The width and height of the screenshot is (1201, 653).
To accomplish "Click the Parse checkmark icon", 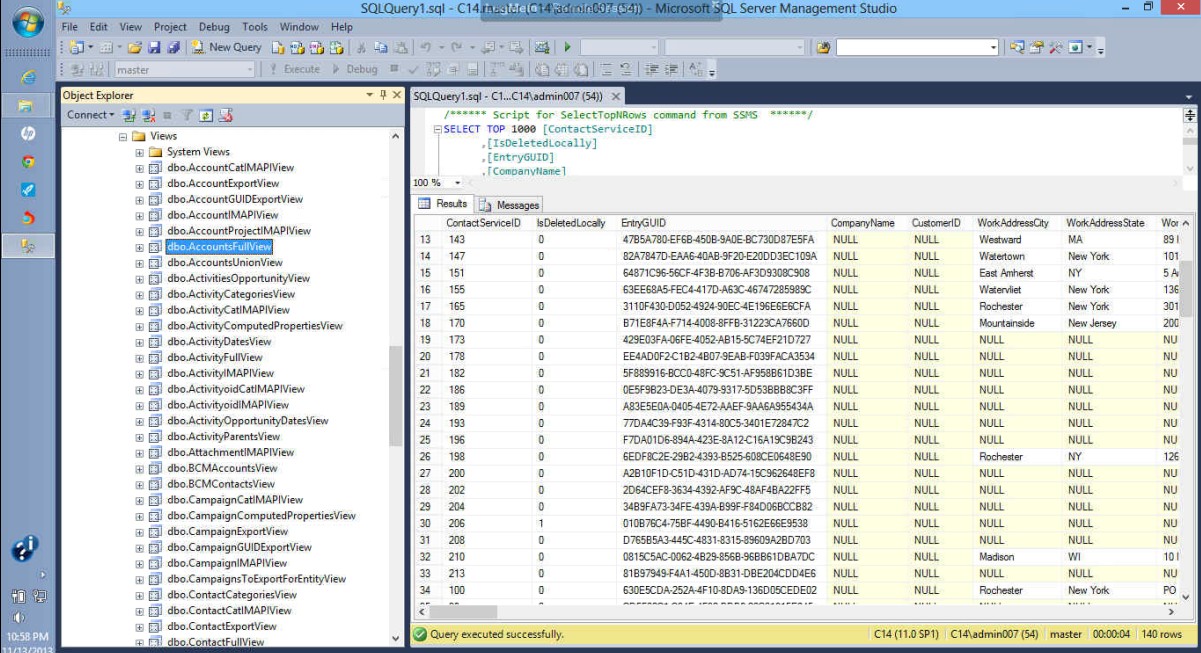I will [x=413, y=70].
